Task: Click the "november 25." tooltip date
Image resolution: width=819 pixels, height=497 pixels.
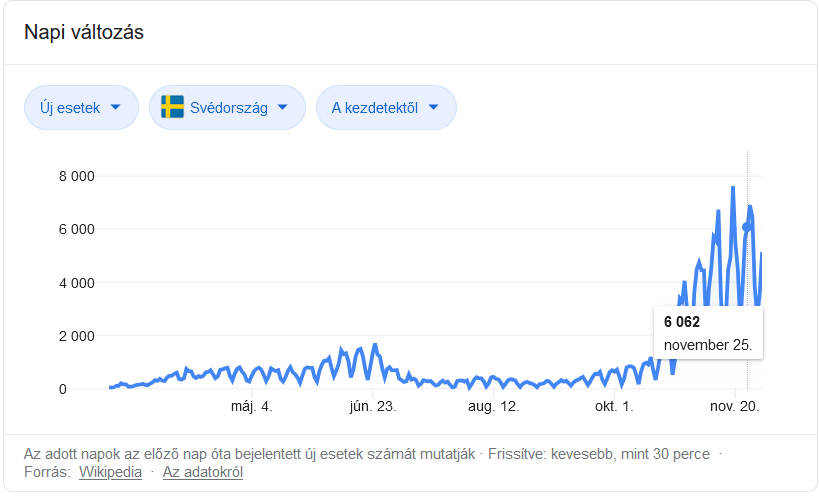Action: point(707,345)
